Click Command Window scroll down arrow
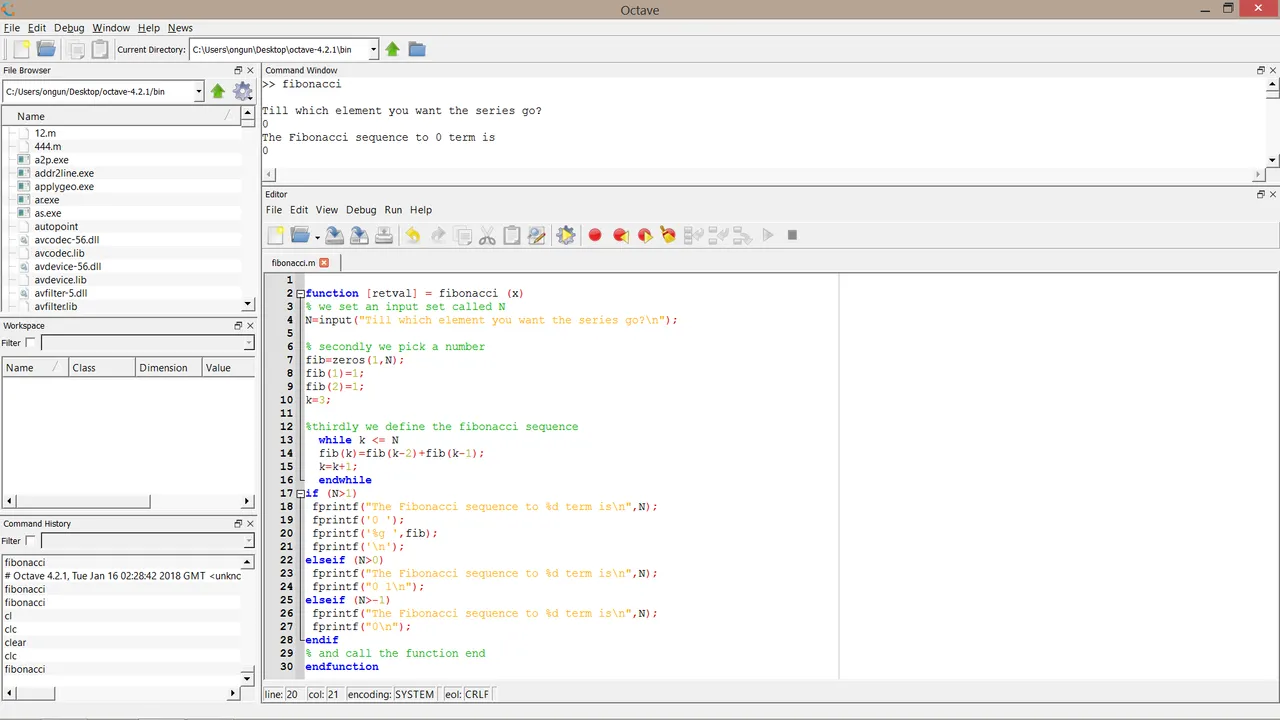 1272,160
